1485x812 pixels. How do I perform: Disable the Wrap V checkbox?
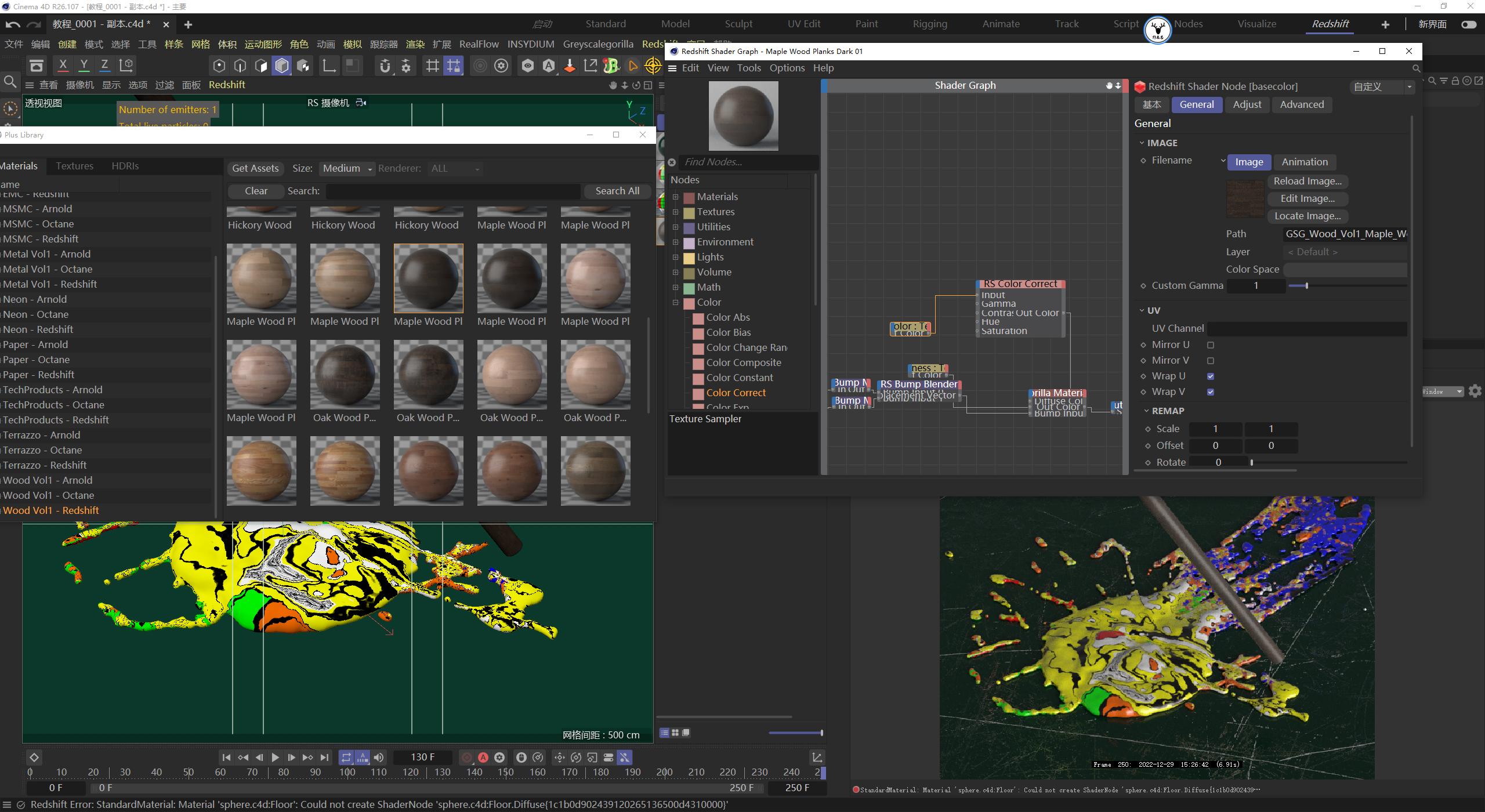tap(1211, 391)
